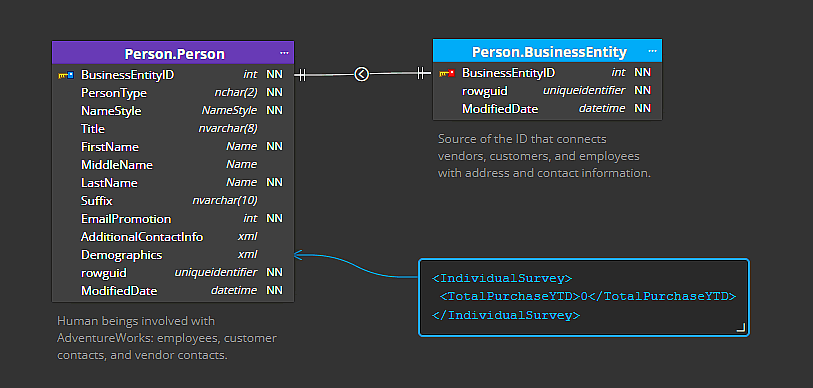Select the XML IndividualSurvey note box

pos(584,297)
